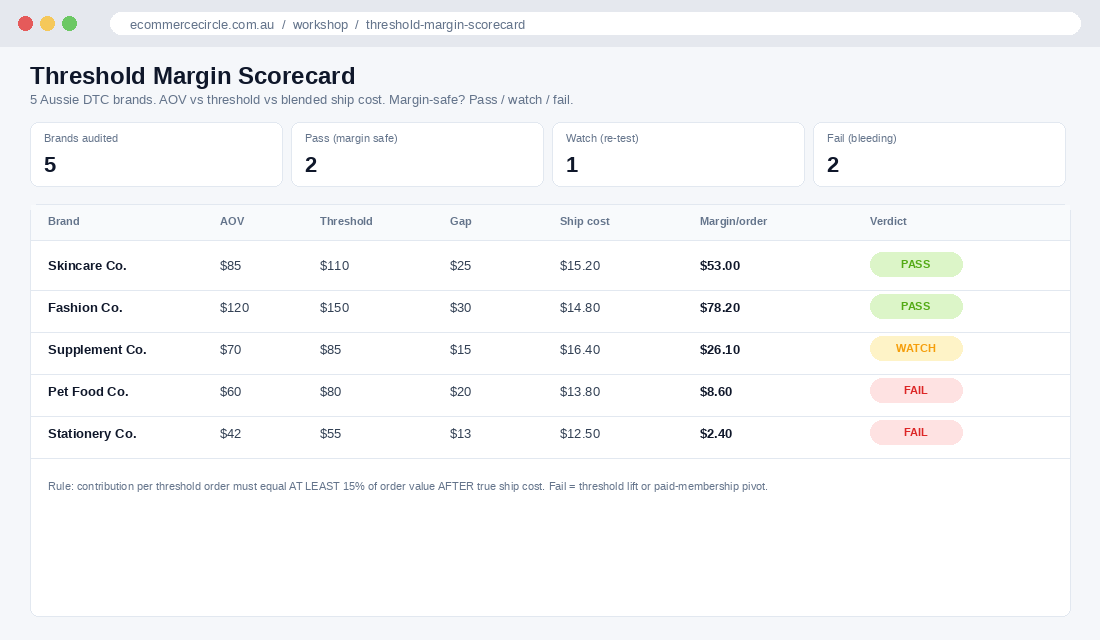Viewport: 1100px width, 640px height.
Task: Click Supplement Co. threshold $85
Action: (x=330, y=349)
